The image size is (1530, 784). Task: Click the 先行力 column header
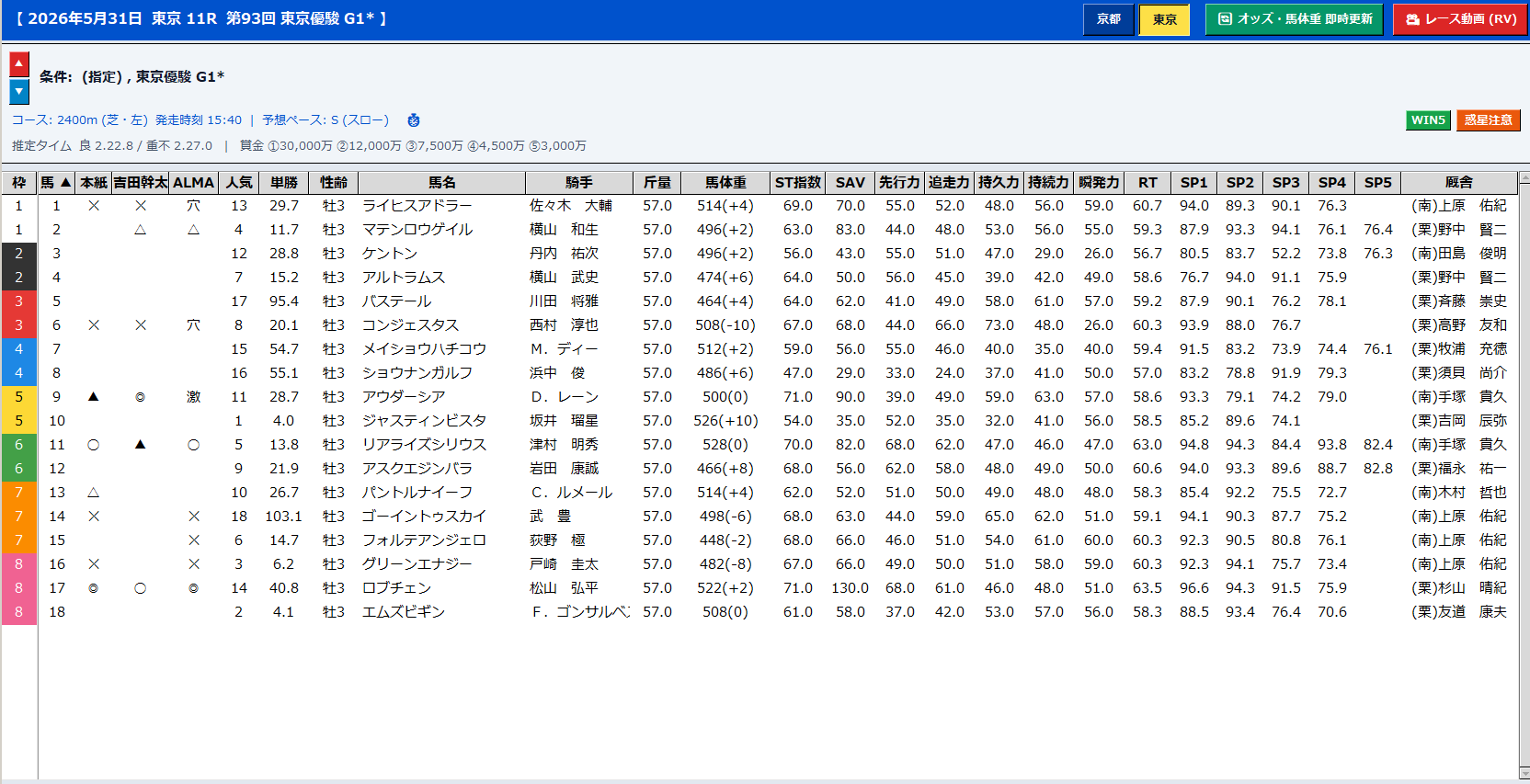(900, 183)
